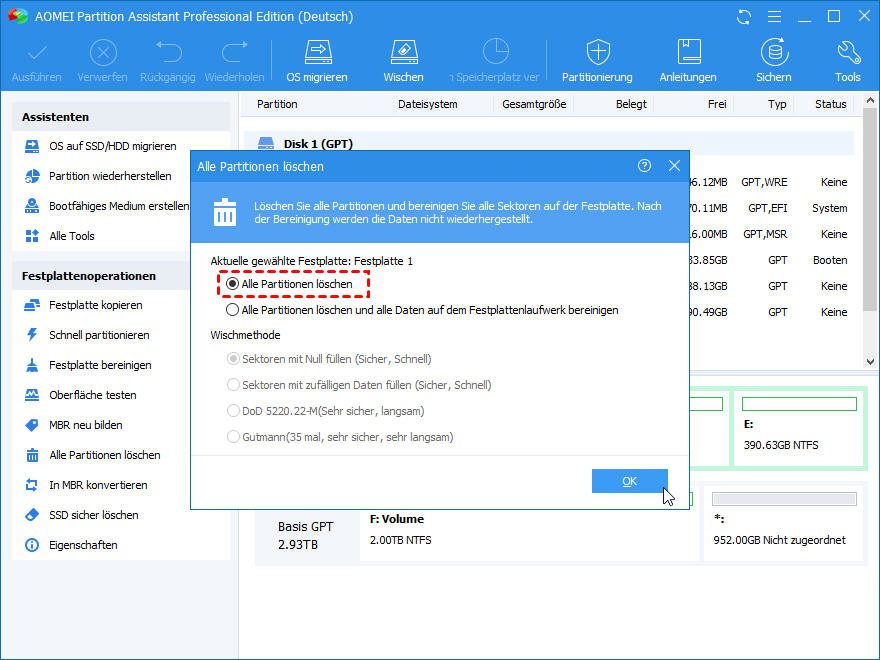This screenshot has height=660, width=880.
Task: Select Sektoren mit zufälligen Daten füllen
Action: click(233, 385)
